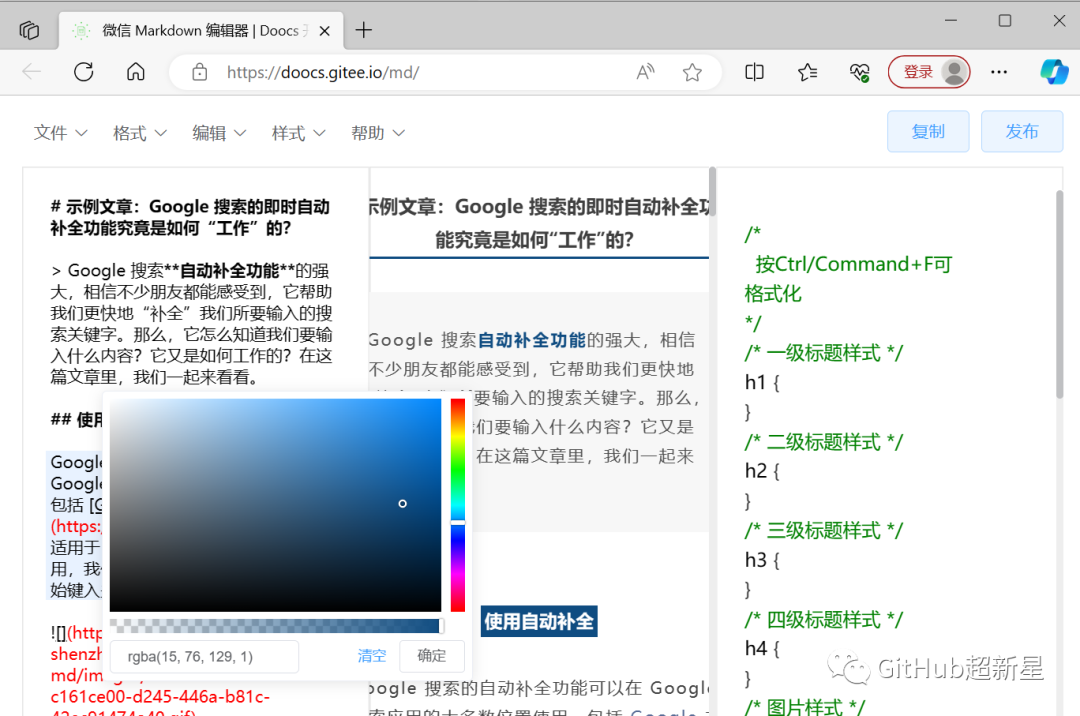
Task: Click the rgba color value input field
Action: pyautogui.click(x=204, y=657)
